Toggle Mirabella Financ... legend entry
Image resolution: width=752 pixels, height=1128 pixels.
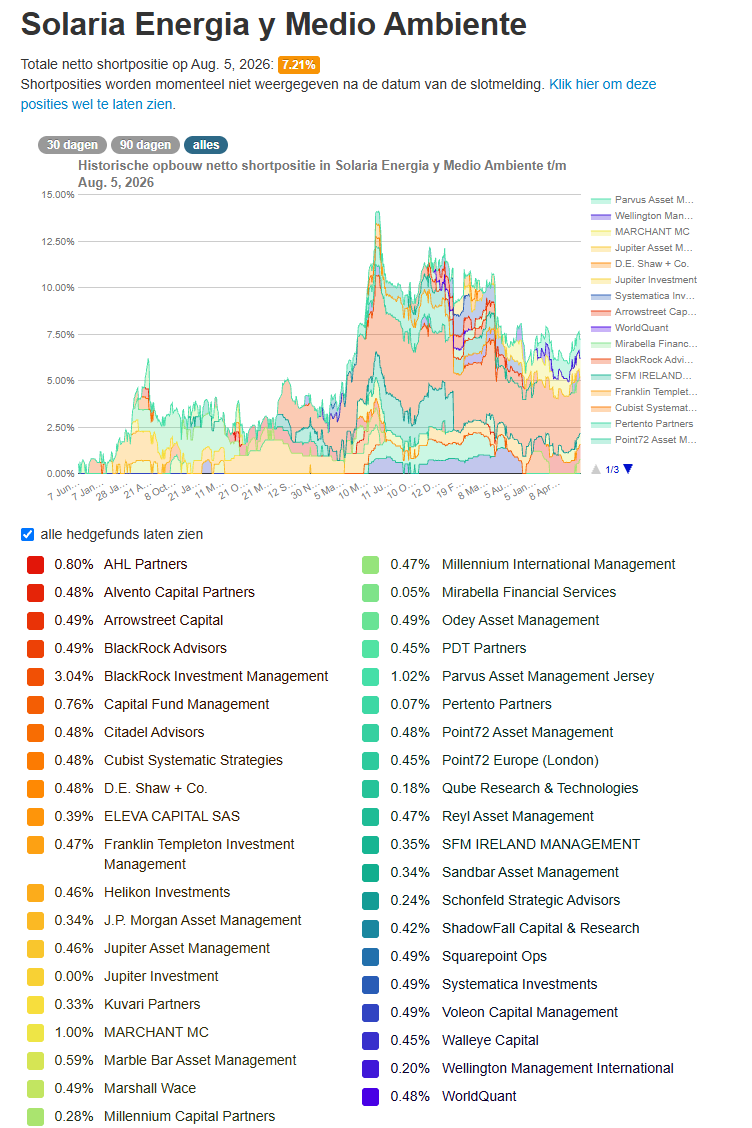pos(644,344)
